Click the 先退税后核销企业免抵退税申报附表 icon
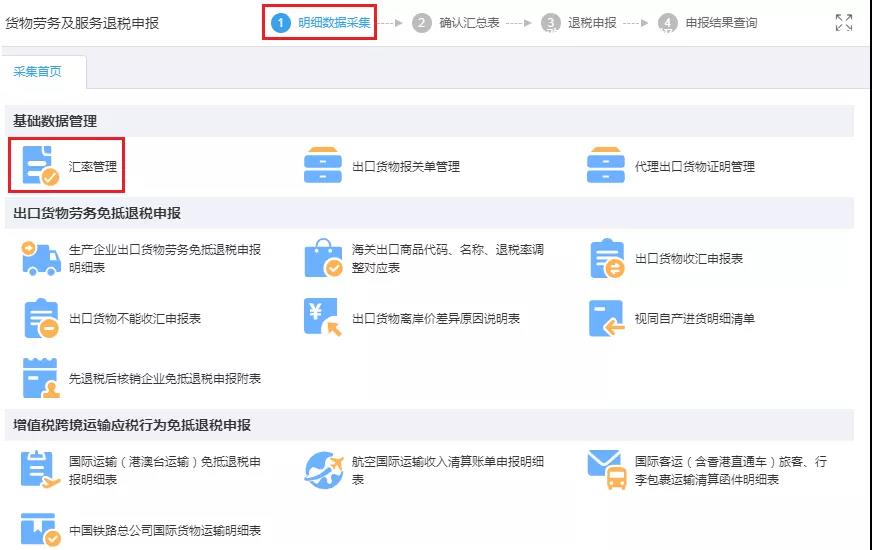Screen dimensions: 872x550 click(42, 378)
